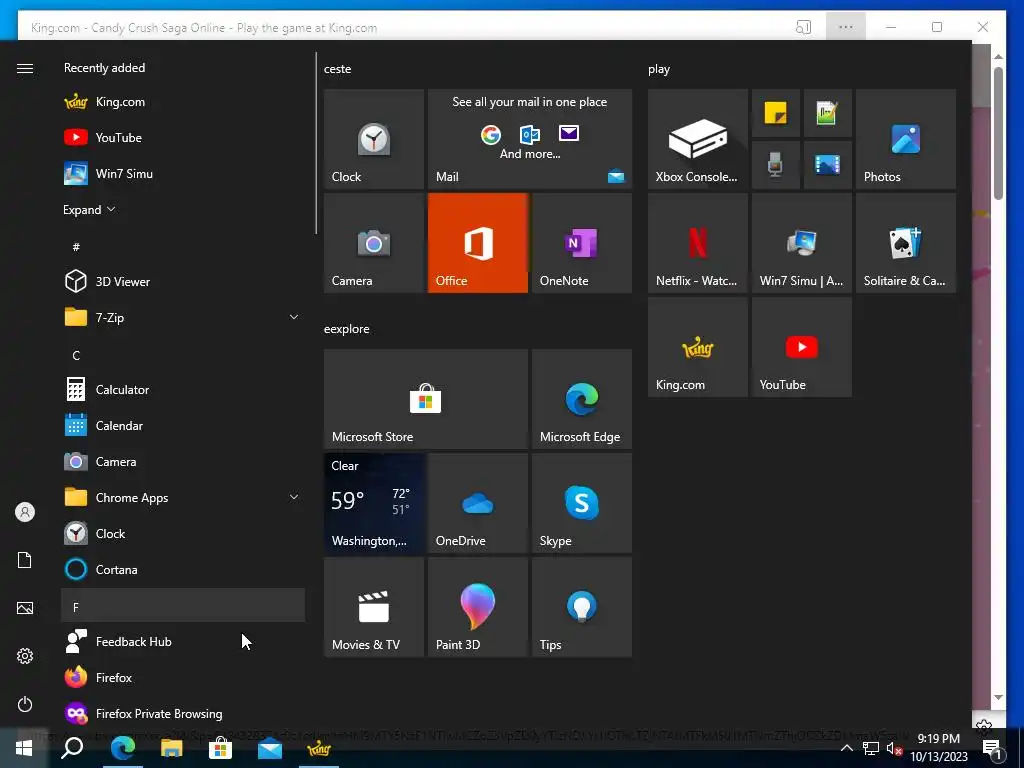
Task: Open the orange Office tile
Action: click(477, 243)
